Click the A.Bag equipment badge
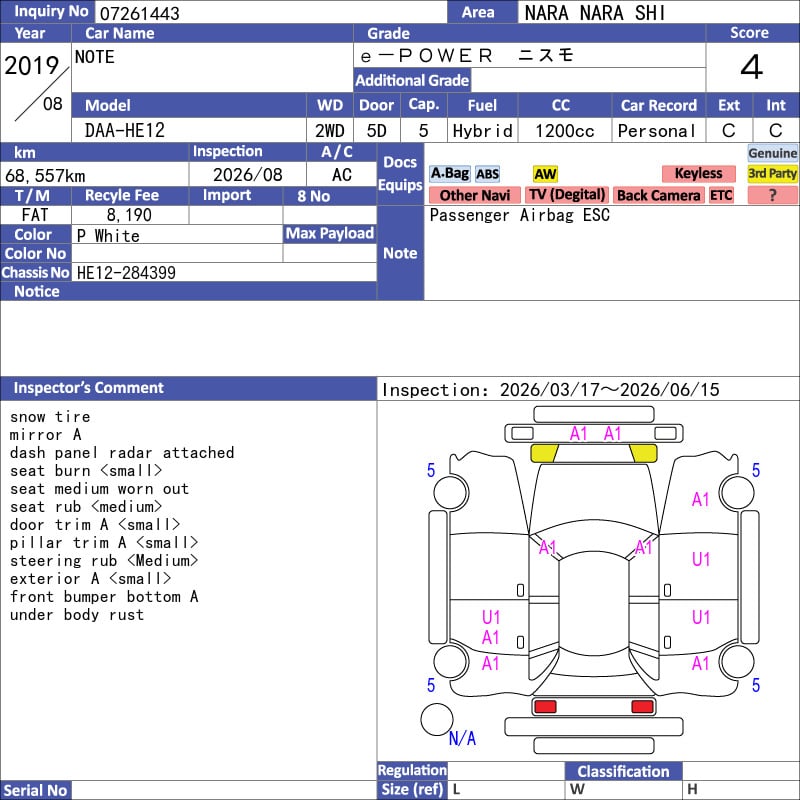Image resolution: width=800 pixels, height=800 pixels. [x=449, y=174]
